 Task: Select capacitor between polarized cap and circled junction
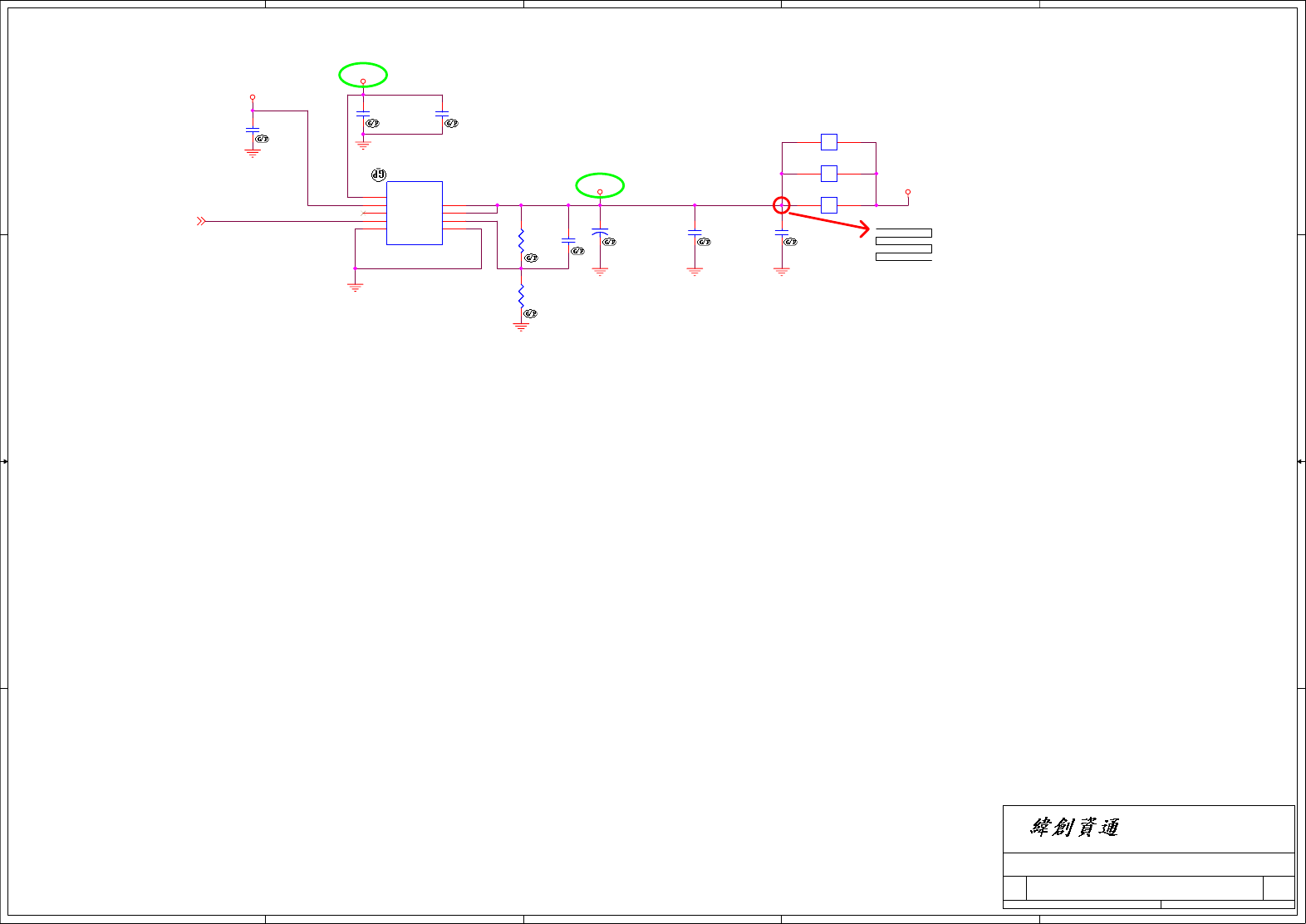(695, 233)
